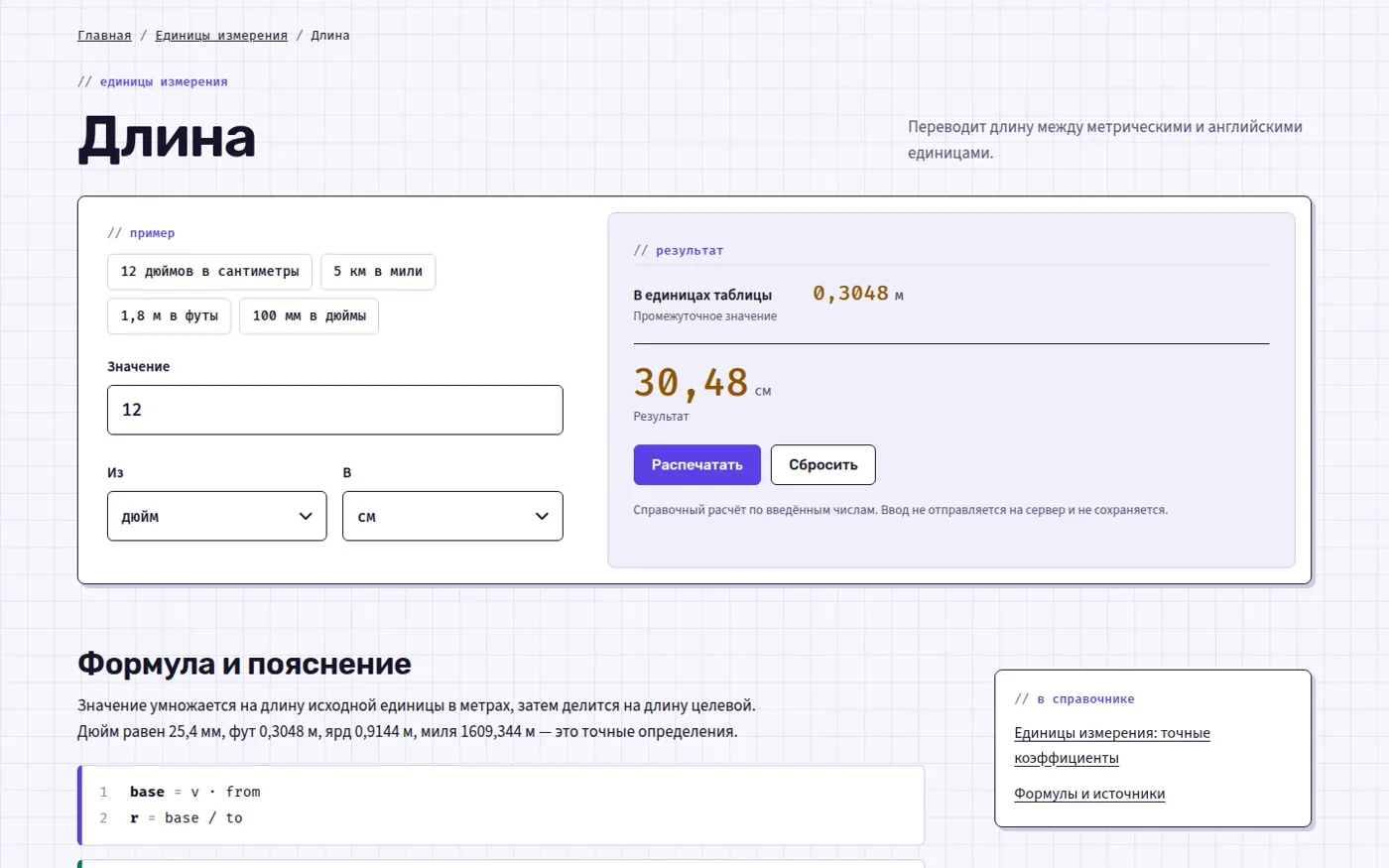The image size is (1389, 868).
Task: Focus the Значение input field
Action: click(335, 410)
